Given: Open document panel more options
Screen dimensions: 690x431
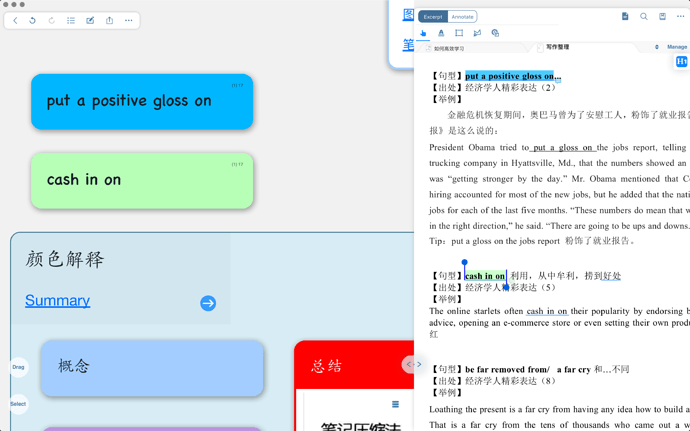Looking at the screenshot, I should coord(680,16).
